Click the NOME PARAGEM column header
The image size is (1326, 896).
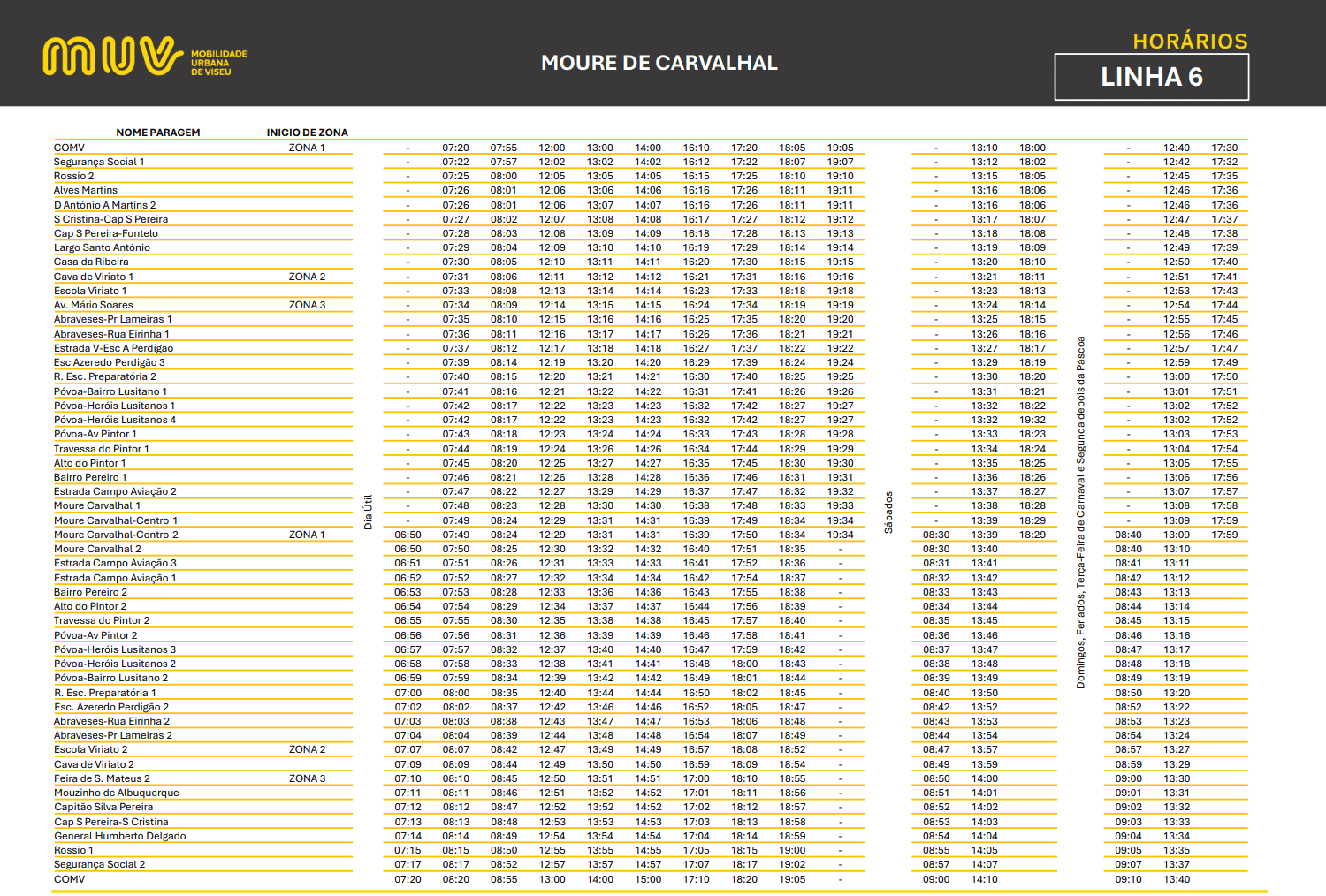[x=158, y=133]
